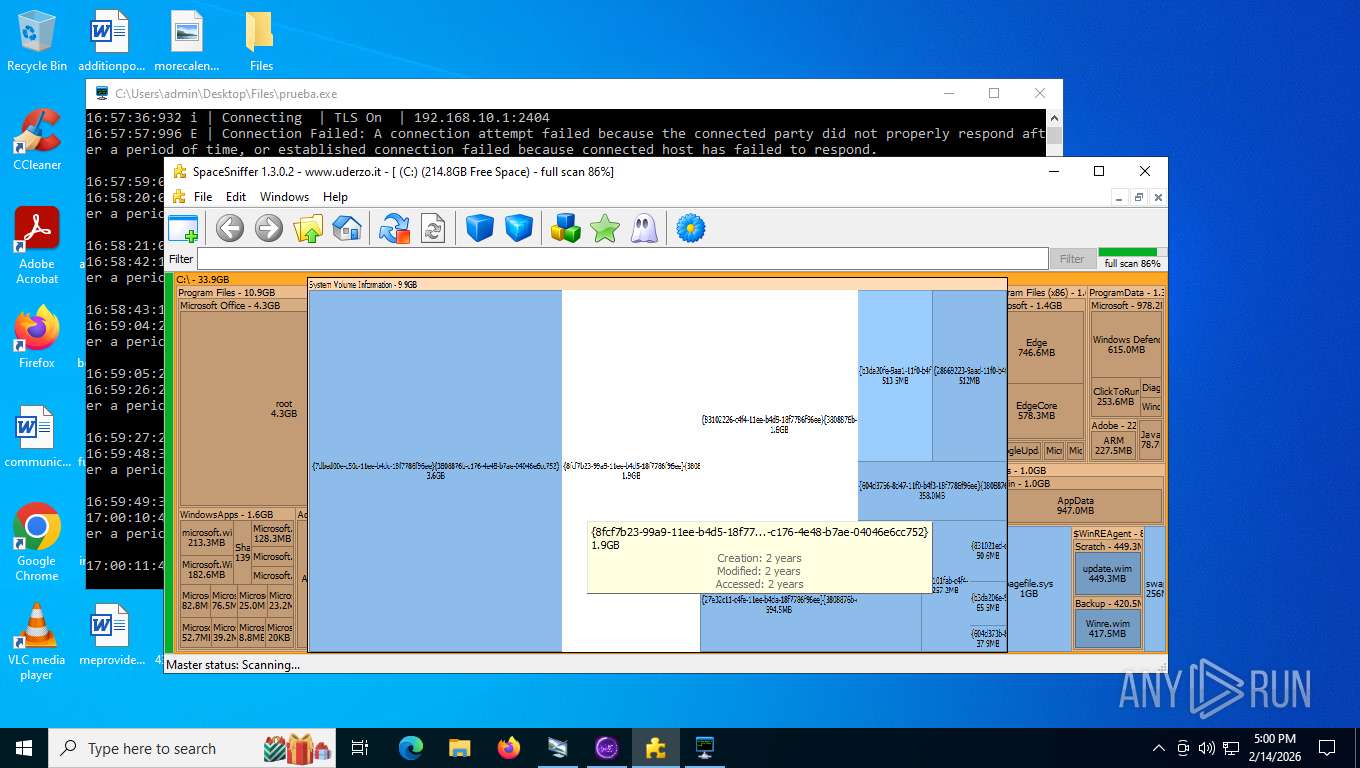
Task: Open the Edit menu
Action: 236,197
